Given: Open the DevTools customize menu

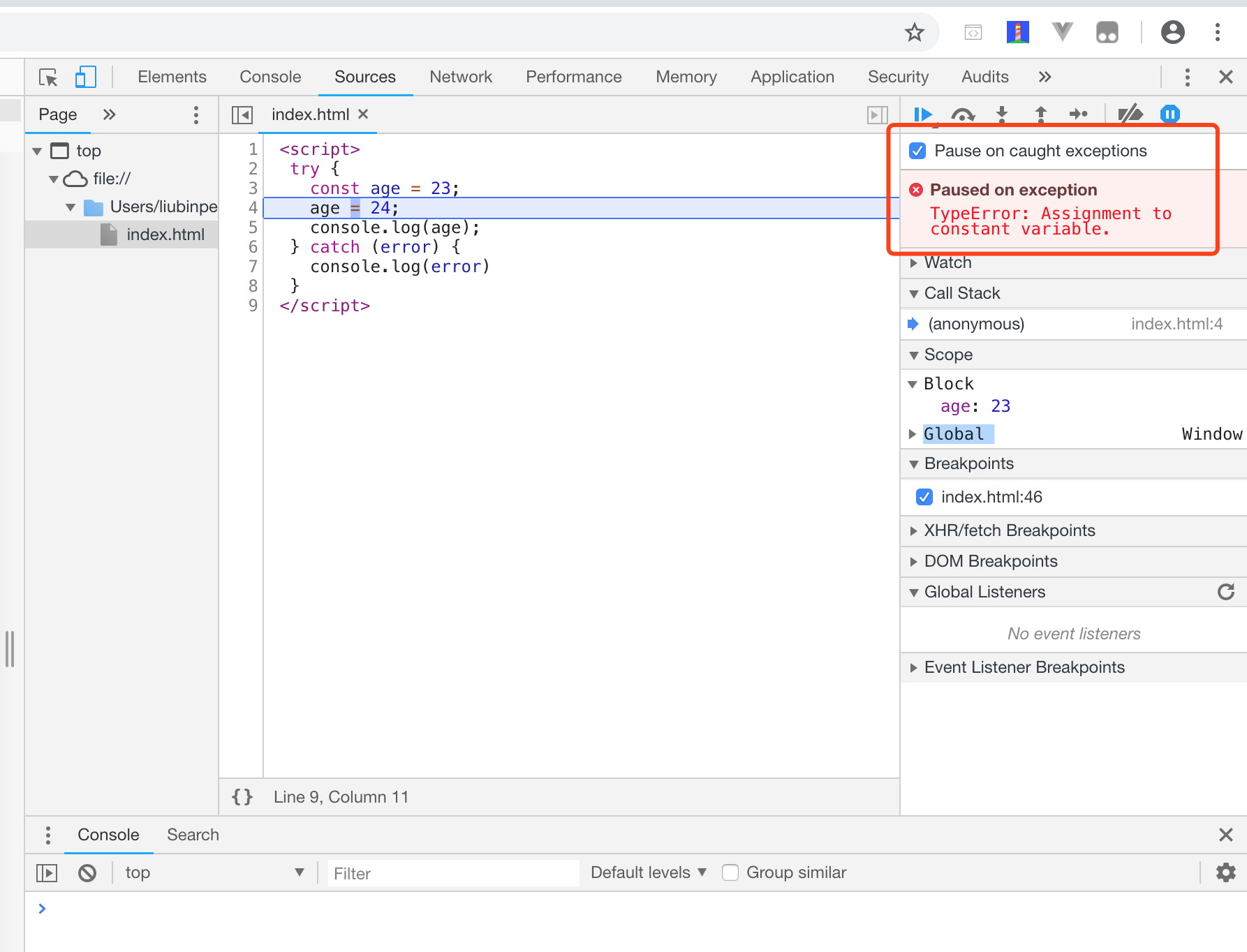Looking at the screenshot, I should pyautogui.click(x=1187, y=77).
